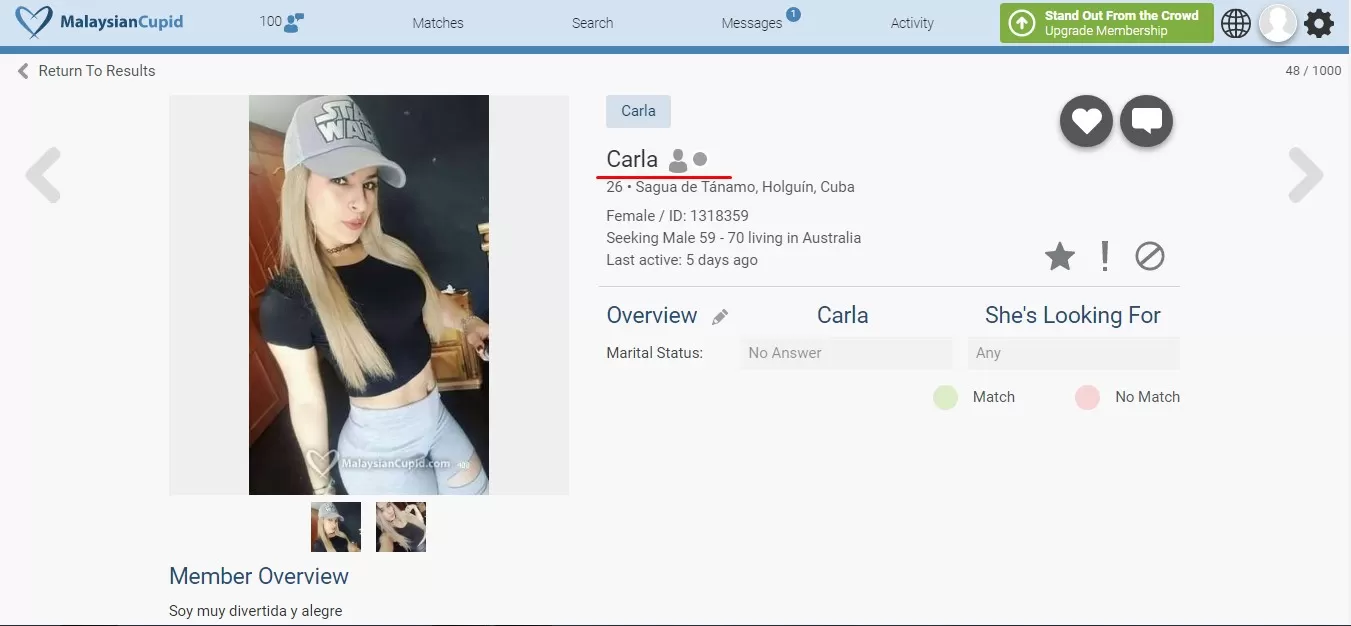1351x626 pixels.
Task: Open the Search menu
Action: tap(592, 23)
